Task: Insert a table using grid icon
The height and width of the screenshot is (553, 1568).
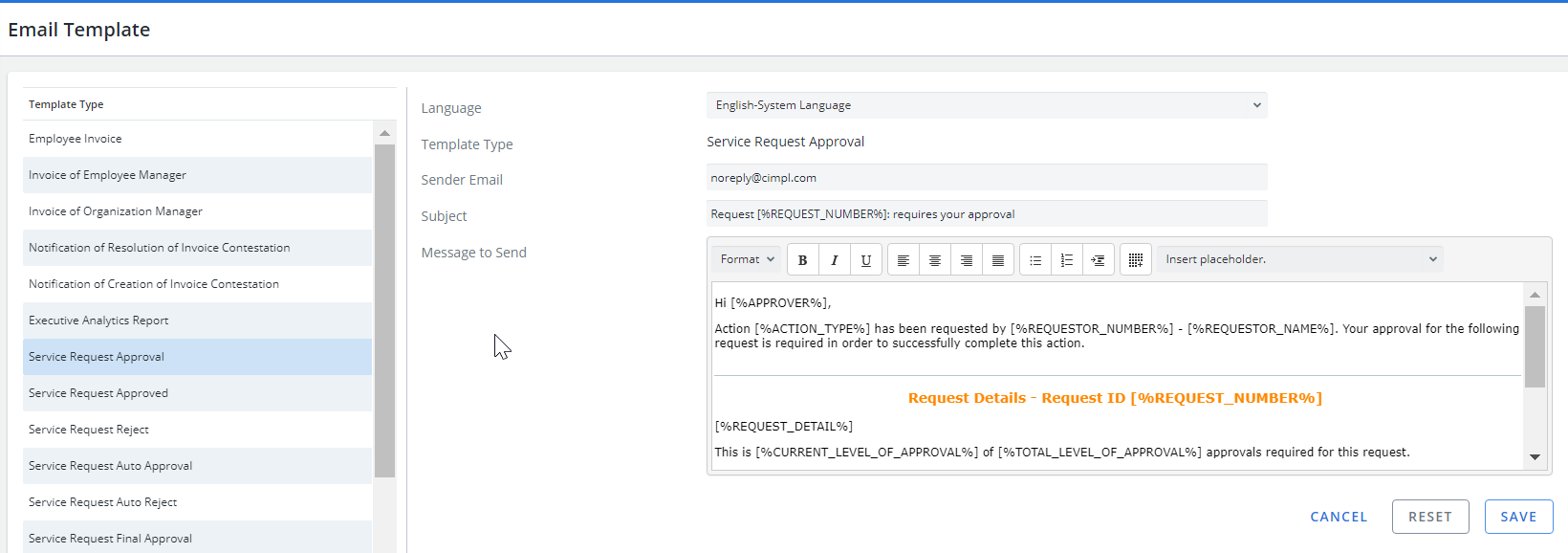Action: click(x=1136, y=259)
